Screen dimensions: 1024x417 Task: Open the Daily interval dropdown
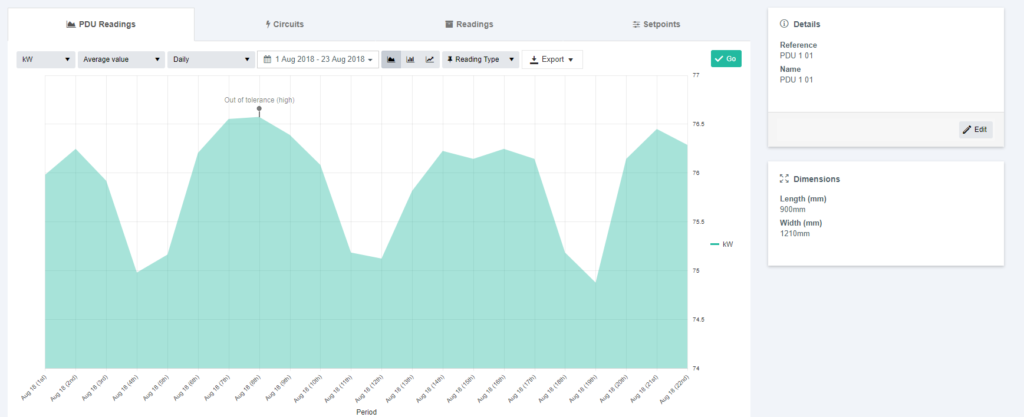tap(210, 60)
